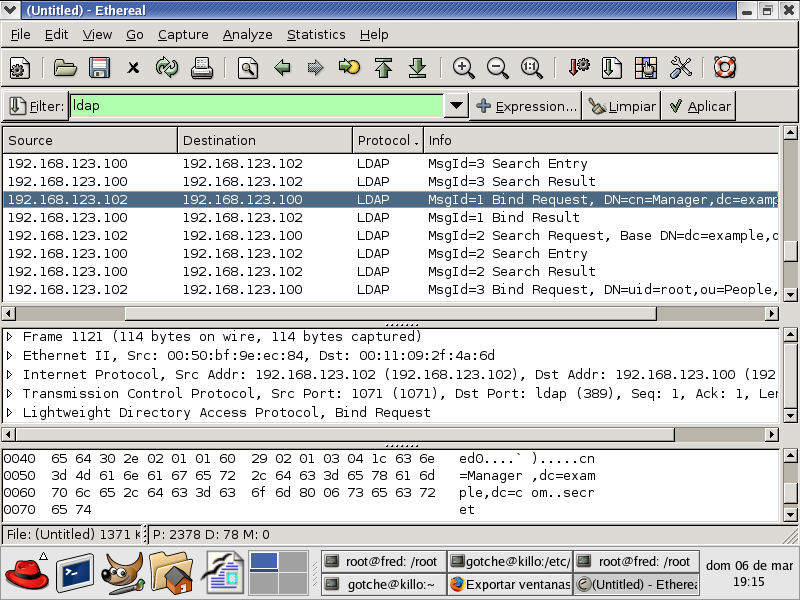Select the MsgId=3 Bind Request packet
The height and width of the screenshot is (600, 800).
[x=390, y=289]
